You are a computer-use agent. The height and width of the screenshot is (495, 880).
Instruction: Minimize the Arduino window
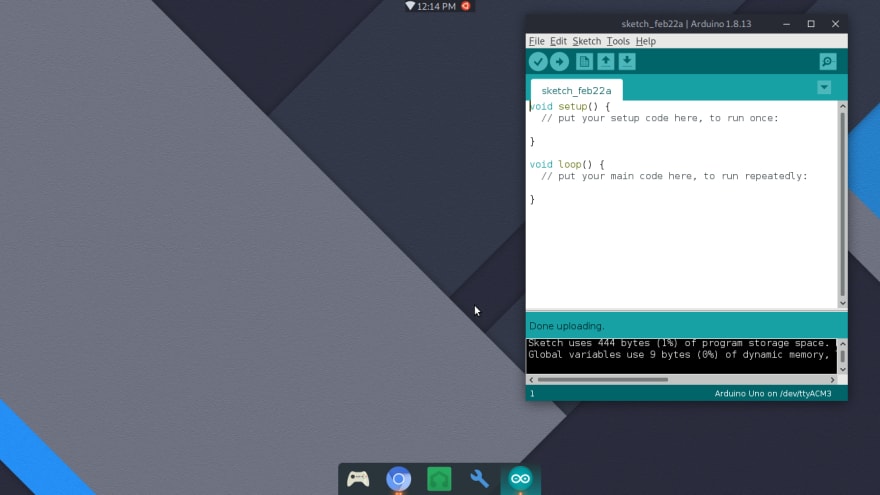786,24
